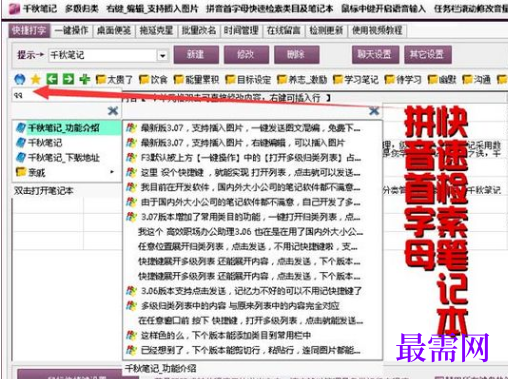Select notebook 千秋笔记_下载地址
The image size is (508, 379).
coord(67,158)
